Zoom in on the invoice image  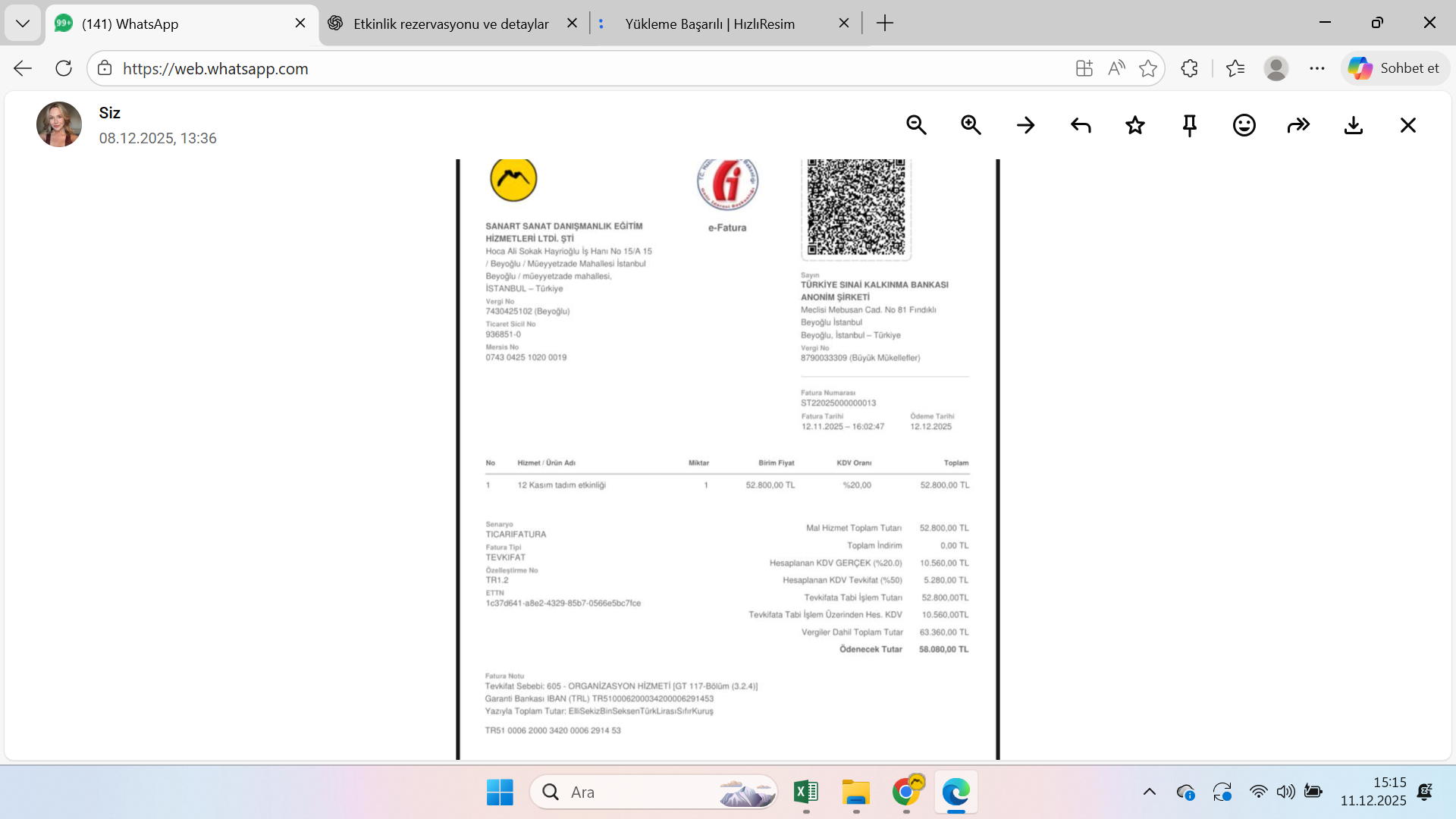971,125
